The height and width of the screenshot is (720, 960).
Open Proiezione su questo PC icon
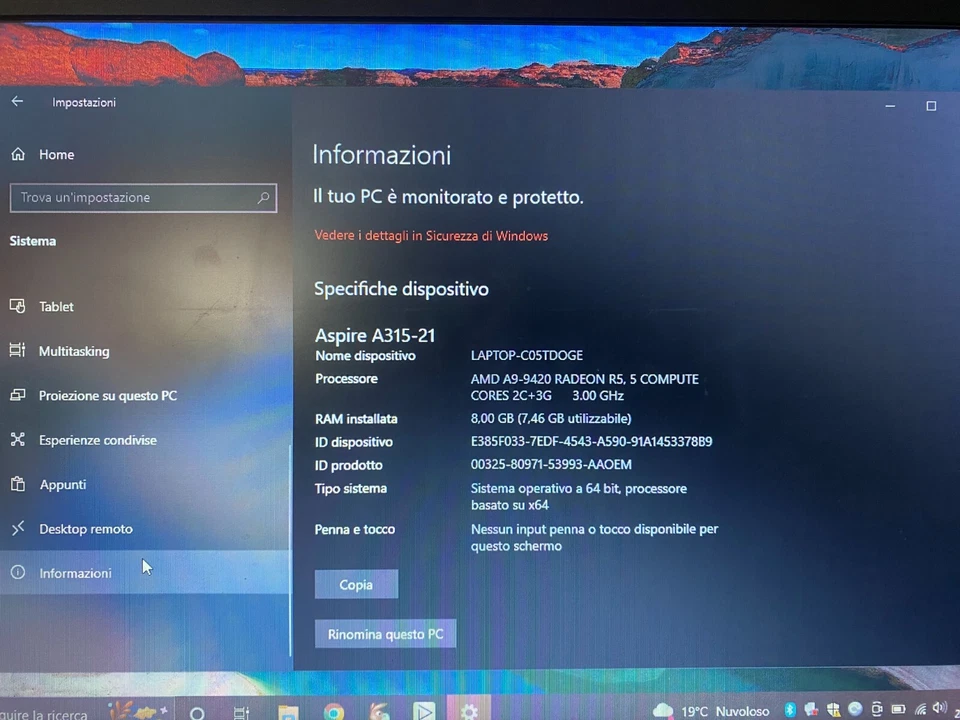[17, 395]
